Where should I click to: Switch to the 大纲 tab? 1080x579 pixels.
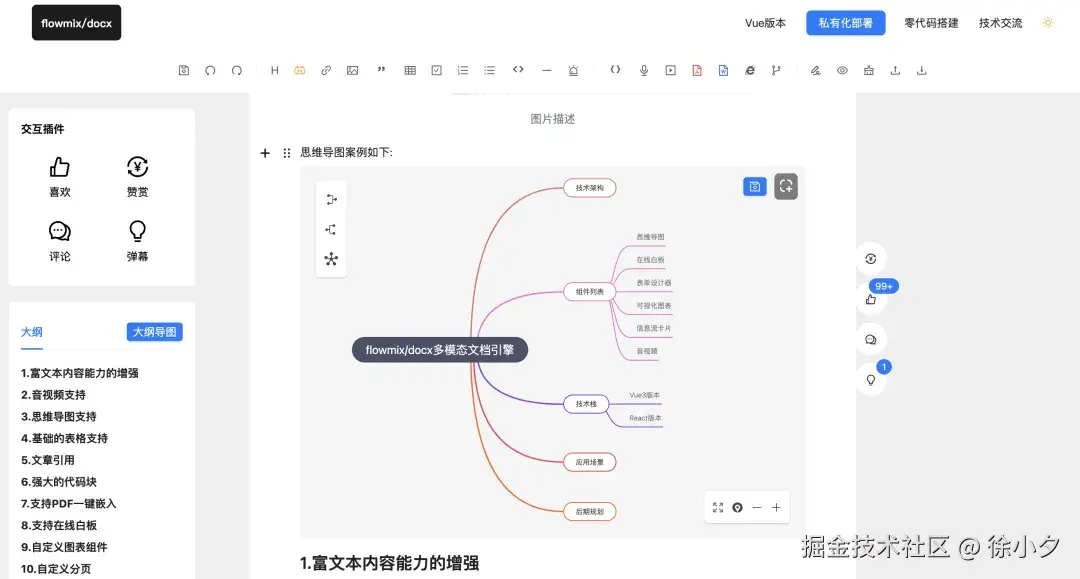[x=31, y=331]
